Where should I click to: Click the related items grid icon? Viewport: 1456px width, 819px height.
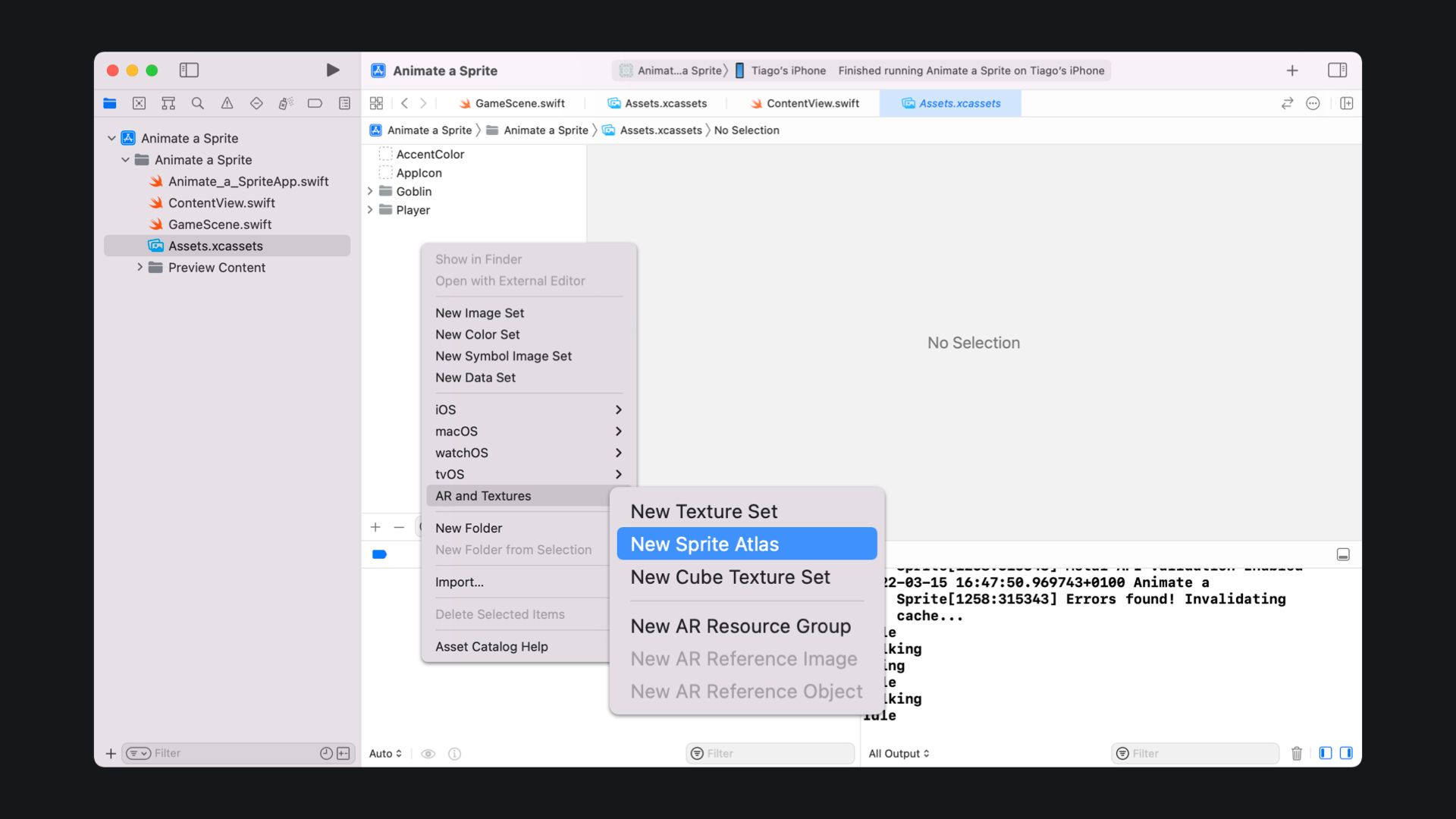[x=376, y=103]
